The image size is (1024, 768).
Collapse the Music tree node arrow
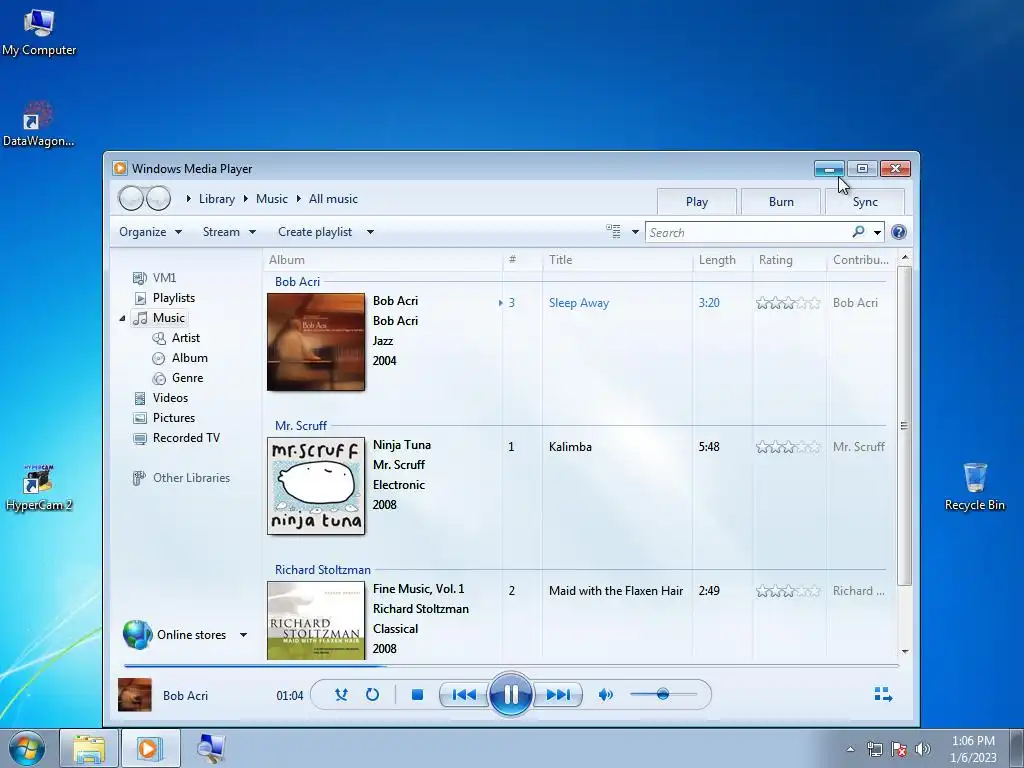[122, 318]
